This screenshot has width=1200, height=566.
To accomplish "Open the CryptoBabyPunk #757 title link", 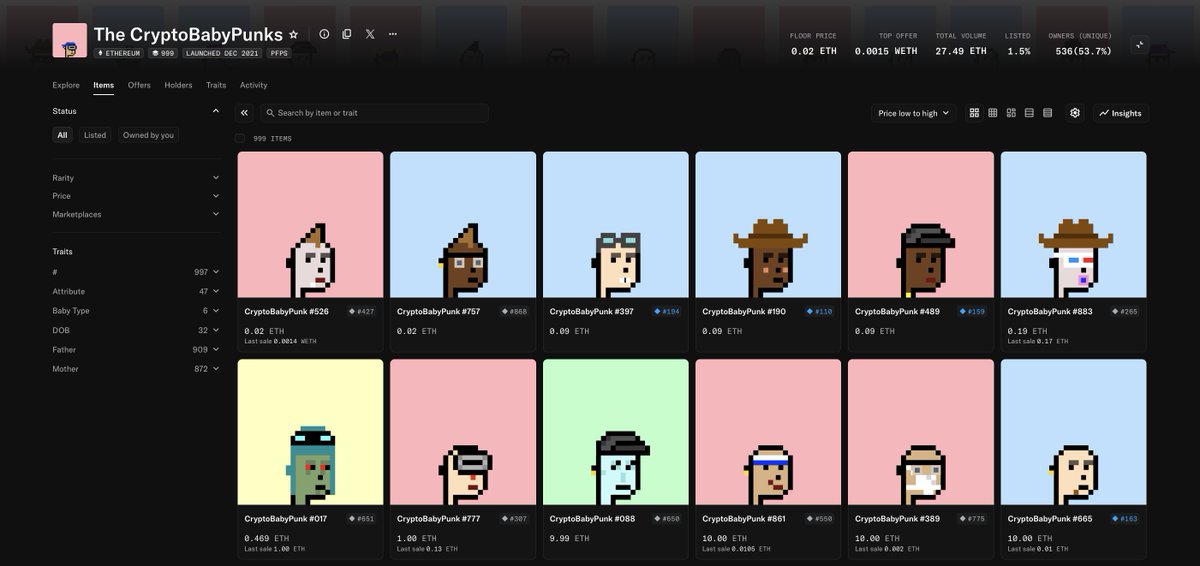I will click(437, 312).
